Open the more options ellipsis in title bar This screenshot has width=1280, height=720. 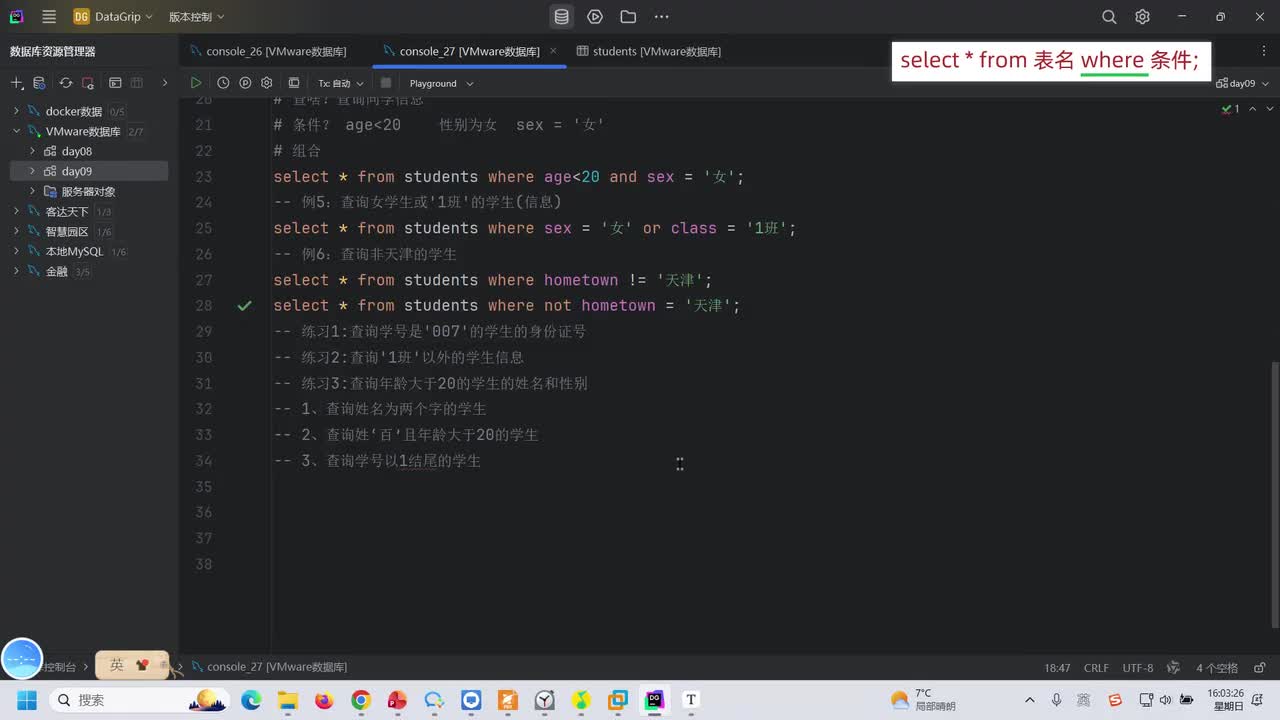pos(661,17)
